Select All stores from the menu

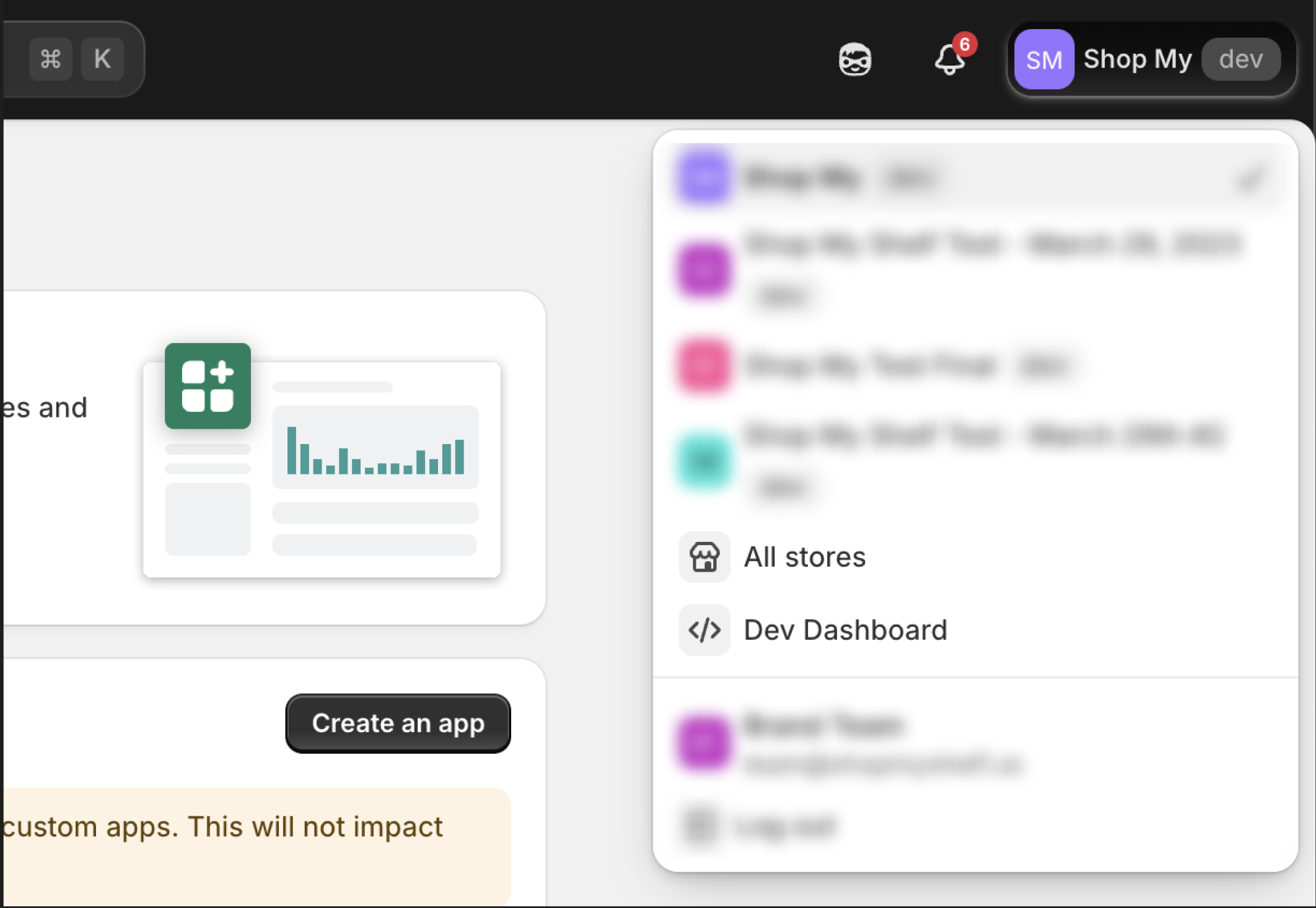804,557
